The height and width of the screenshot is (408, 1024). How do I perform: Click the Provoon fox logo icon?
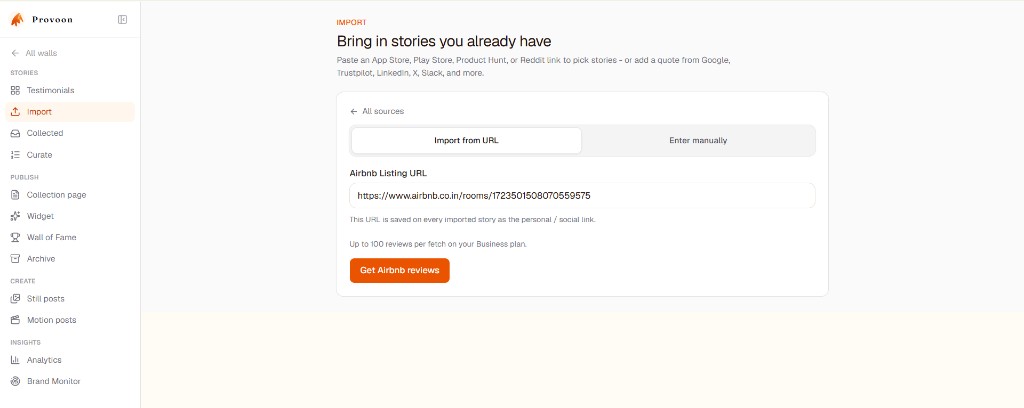coord(17,20)
